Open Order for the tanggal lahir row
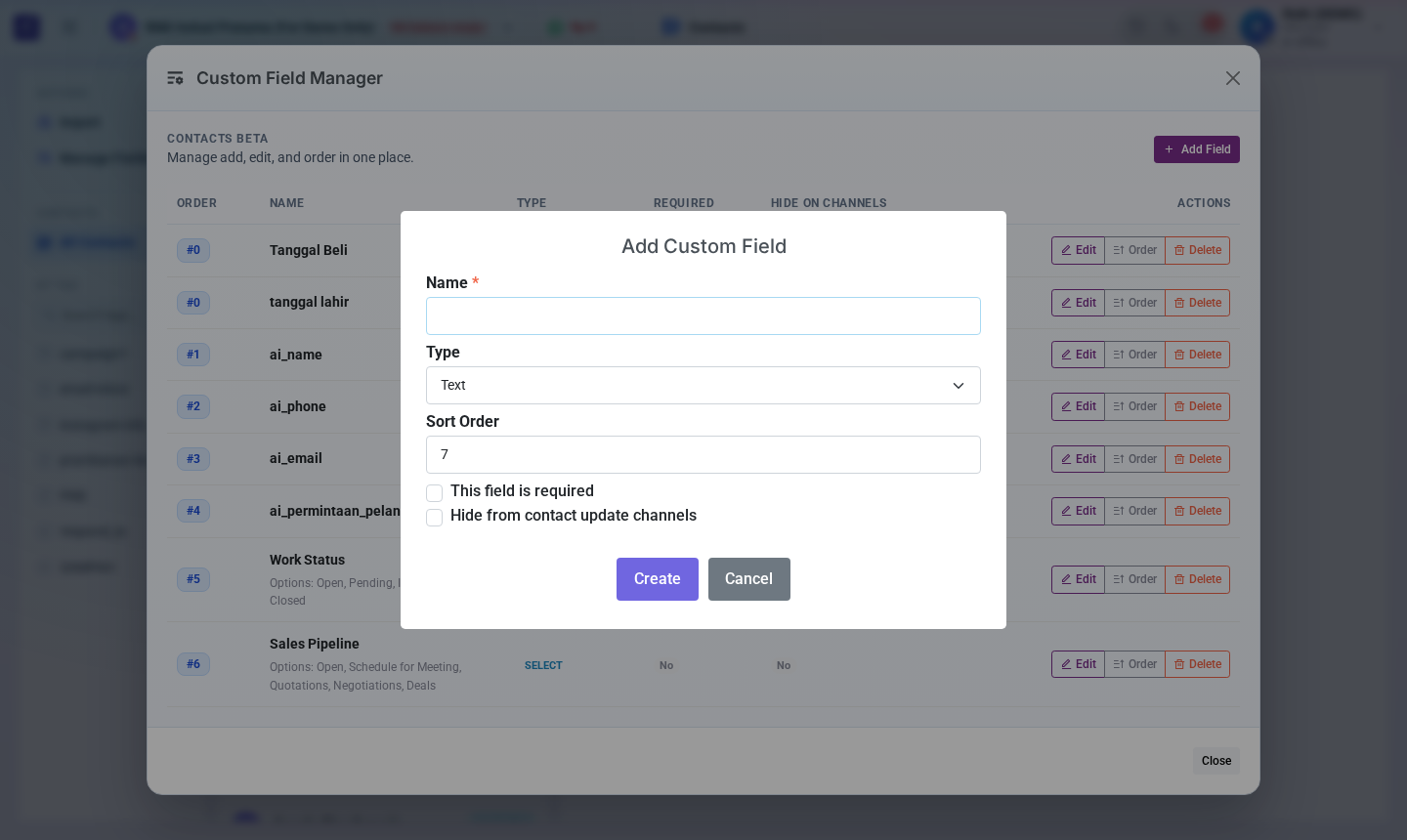Screen dimensions: 1407x840 [x=1135, y=303]
